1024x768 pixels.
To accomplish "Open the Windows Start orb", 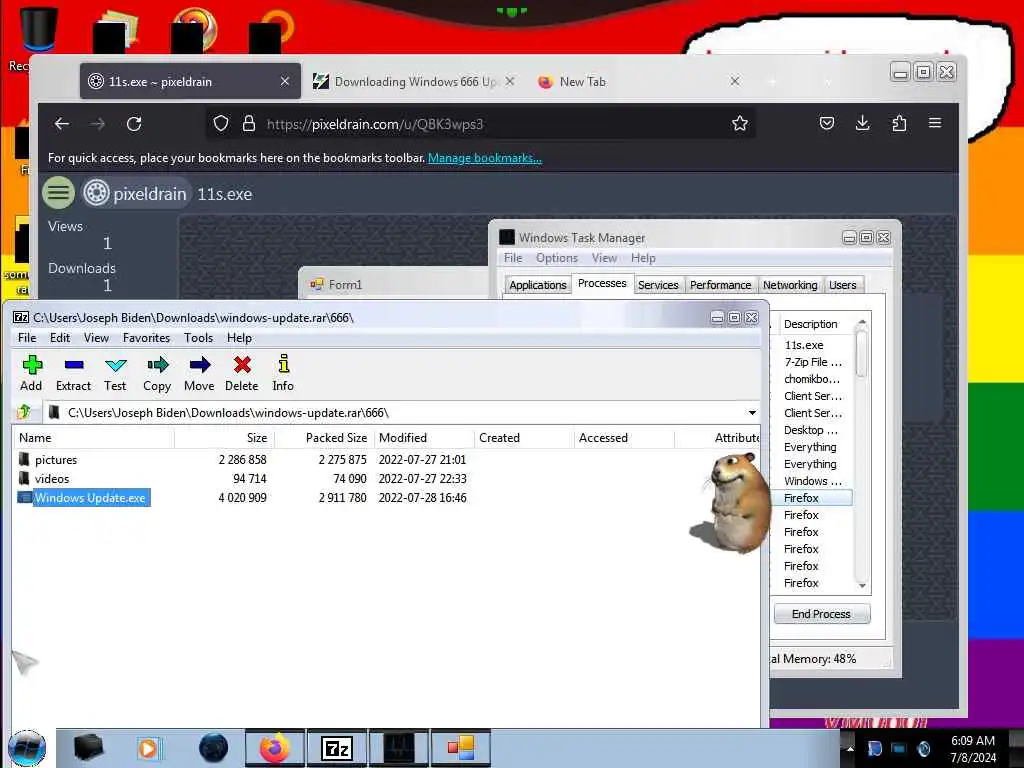I will pyautogui.click(x=27, y=748).
